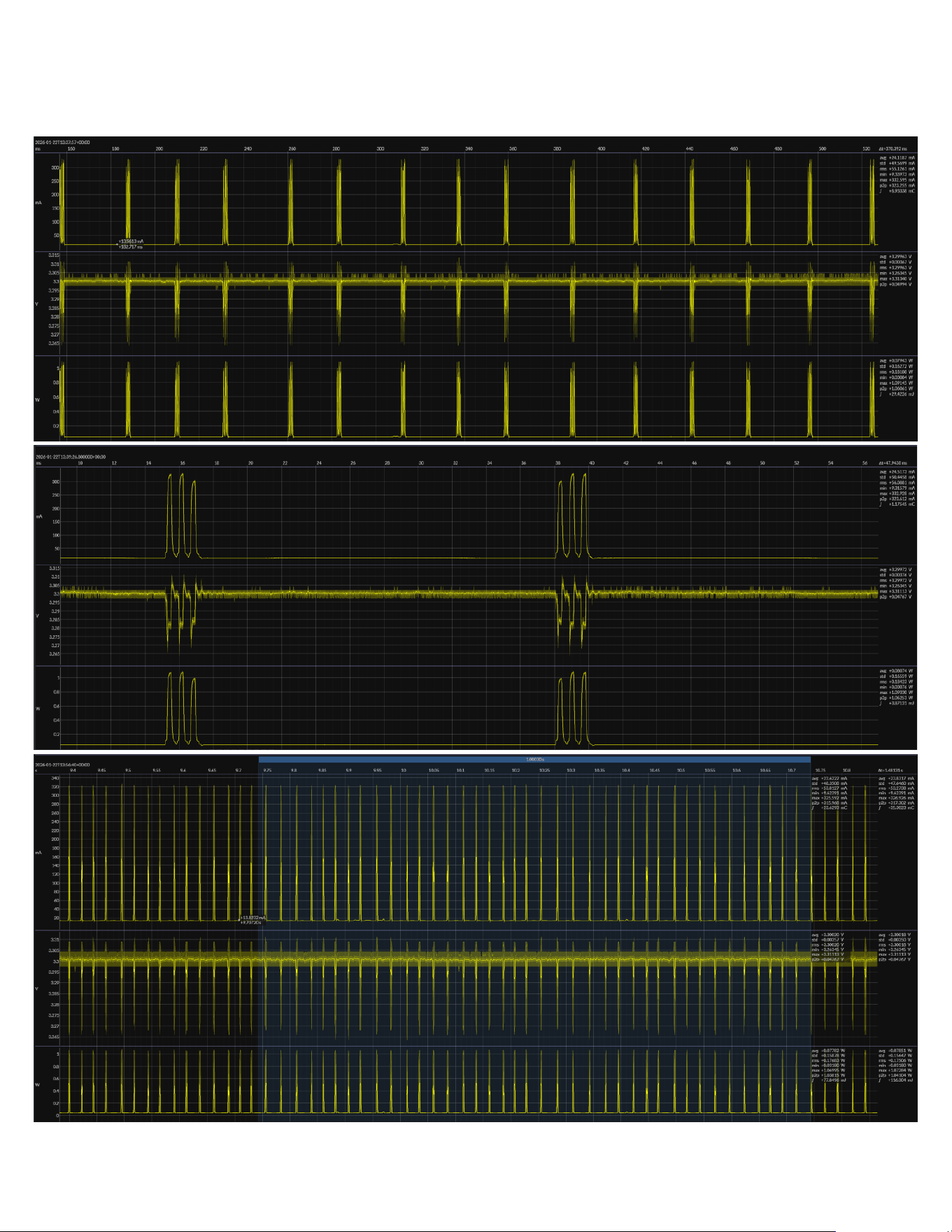952x1232 pixels.
Task: Select the timestamp 2026-01-22T13:37:57+00:00
Action: 62,143
